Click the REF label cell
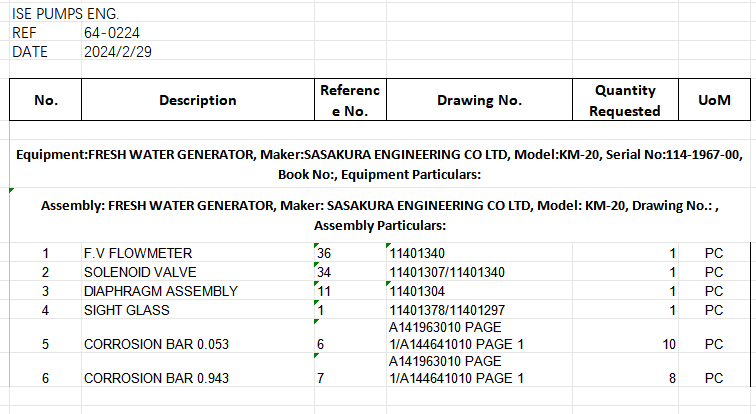Viewport: 756px width, 414px height. (x=46, y=33)
